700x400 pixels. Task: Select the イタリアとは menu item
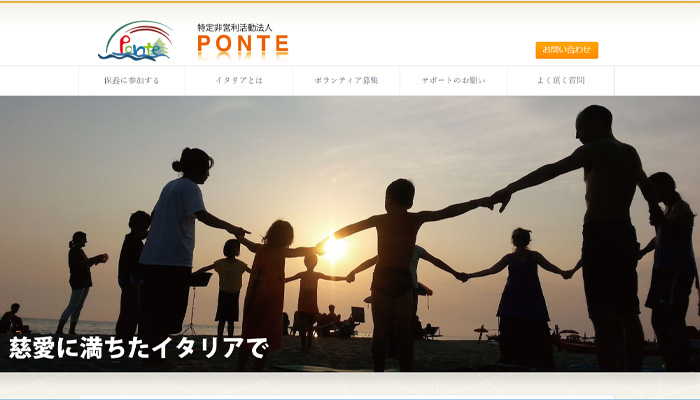239,81
